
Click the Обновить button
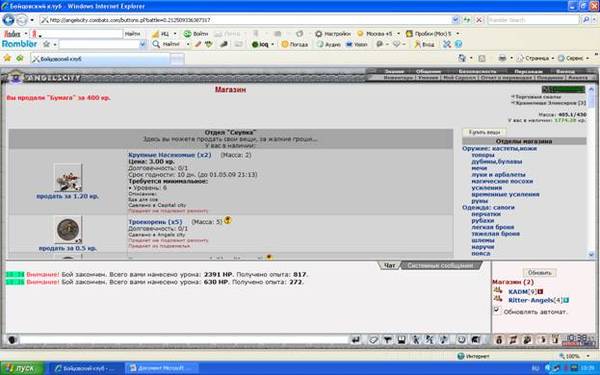click(x=540, y=272)
